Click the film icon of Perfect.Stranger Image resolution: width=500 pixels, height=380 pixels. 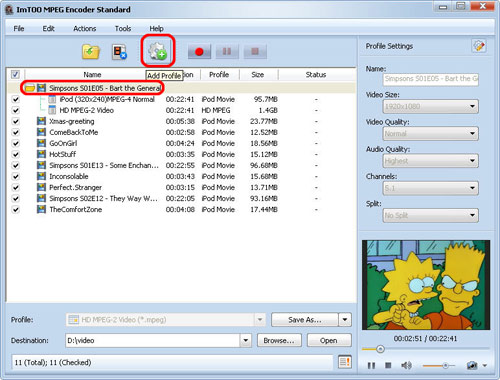(41, 187)
